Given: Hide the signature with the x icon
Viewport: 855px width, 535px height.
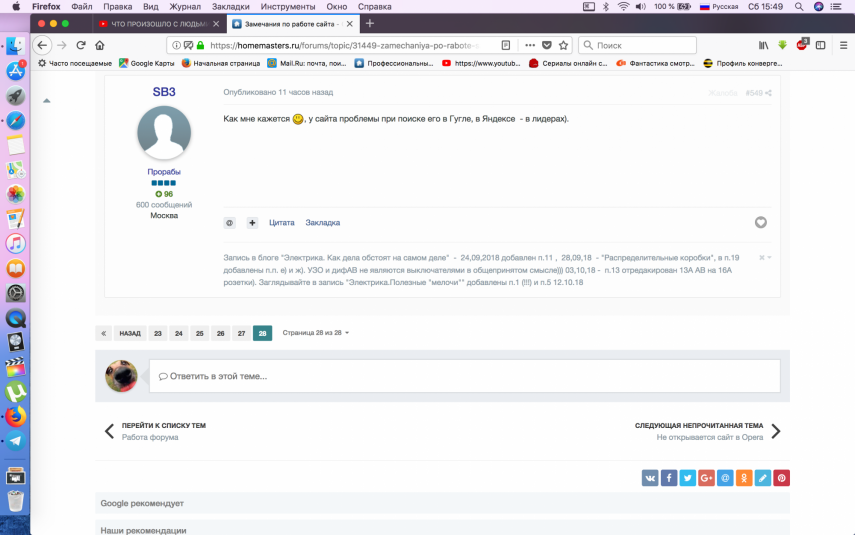Looking at the screenshot, I should [x=762, y=257].
